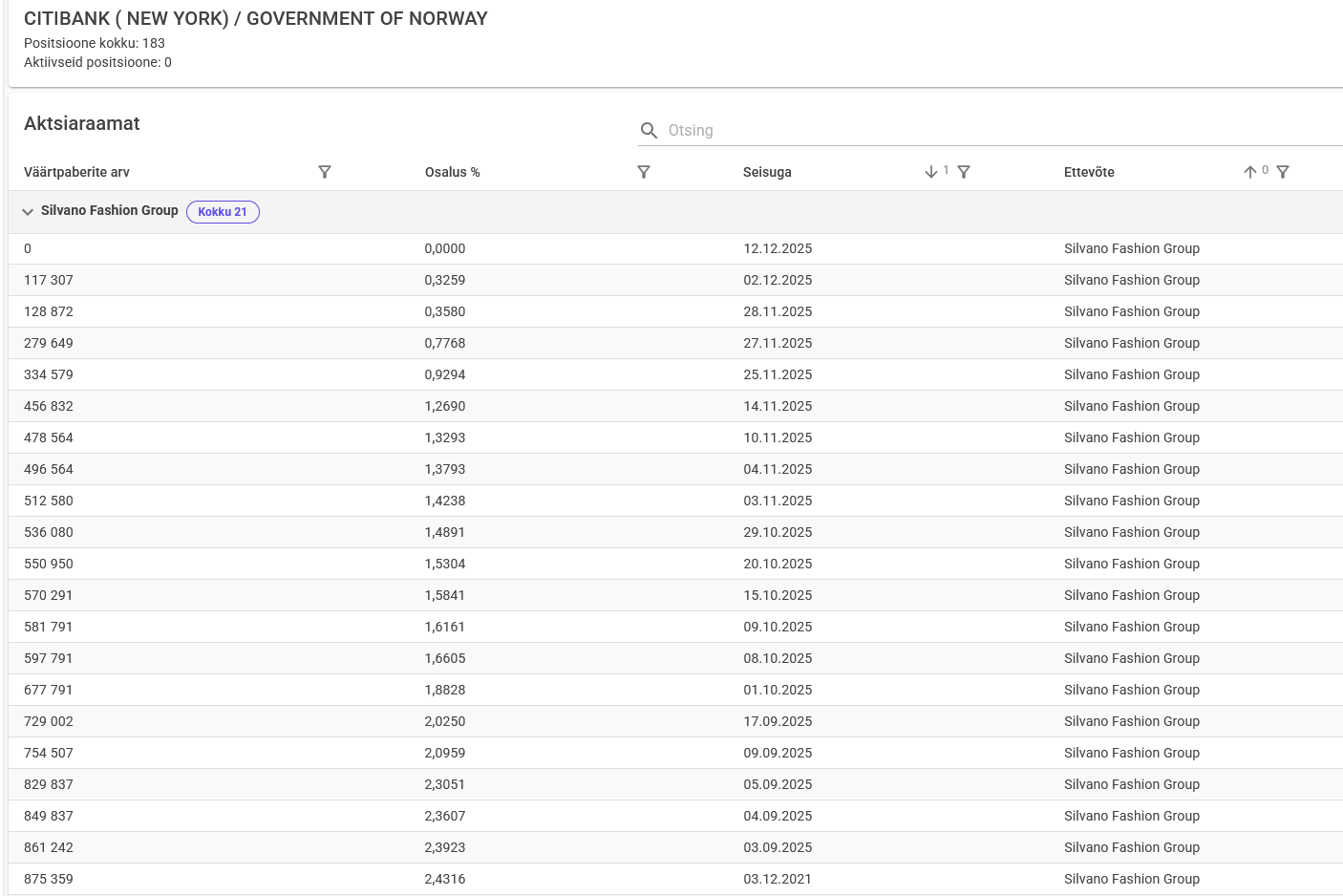Screen dimensions: 1343x896
Task: Click the Kokku 21 badge
Action: click(223, 212)
